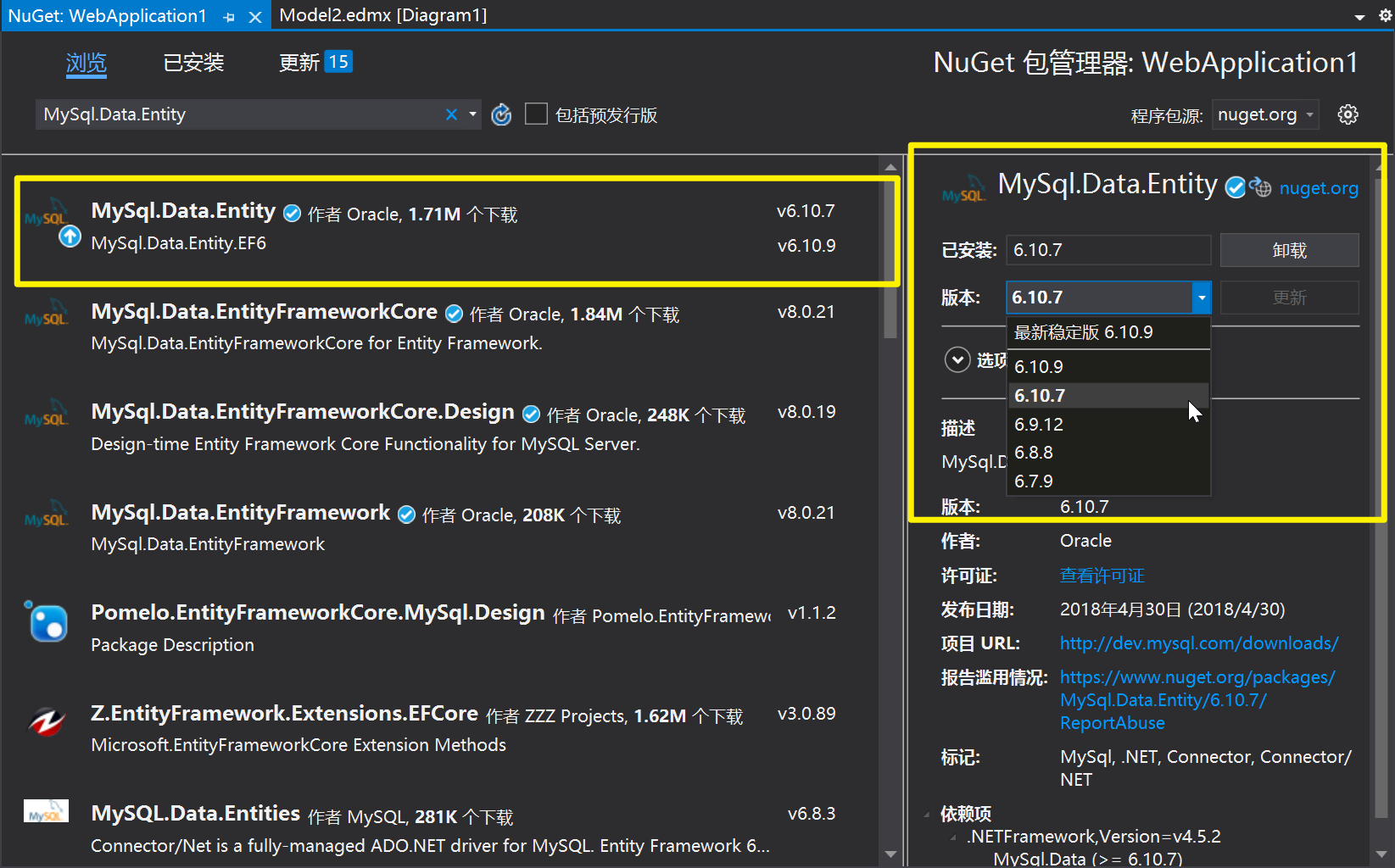This screenshot has height=868, width=1395.
Task: Open the search box history dropdown
Action: (472, 114)
